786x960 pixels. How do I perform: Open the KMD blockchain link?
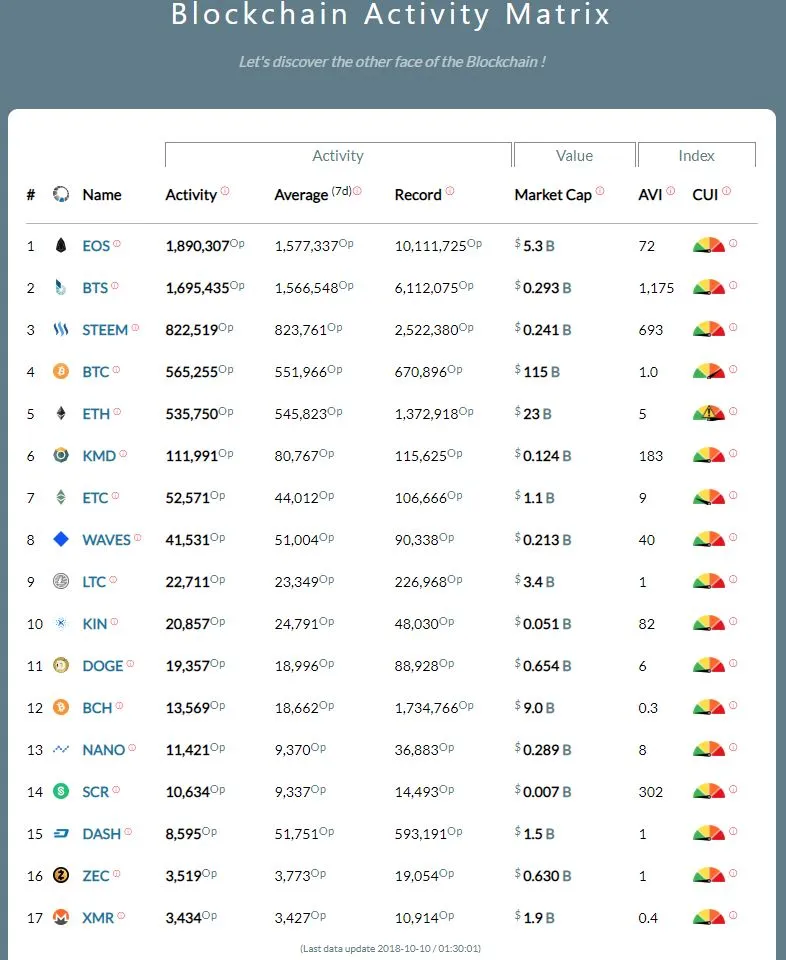click(x=99, y=456)
